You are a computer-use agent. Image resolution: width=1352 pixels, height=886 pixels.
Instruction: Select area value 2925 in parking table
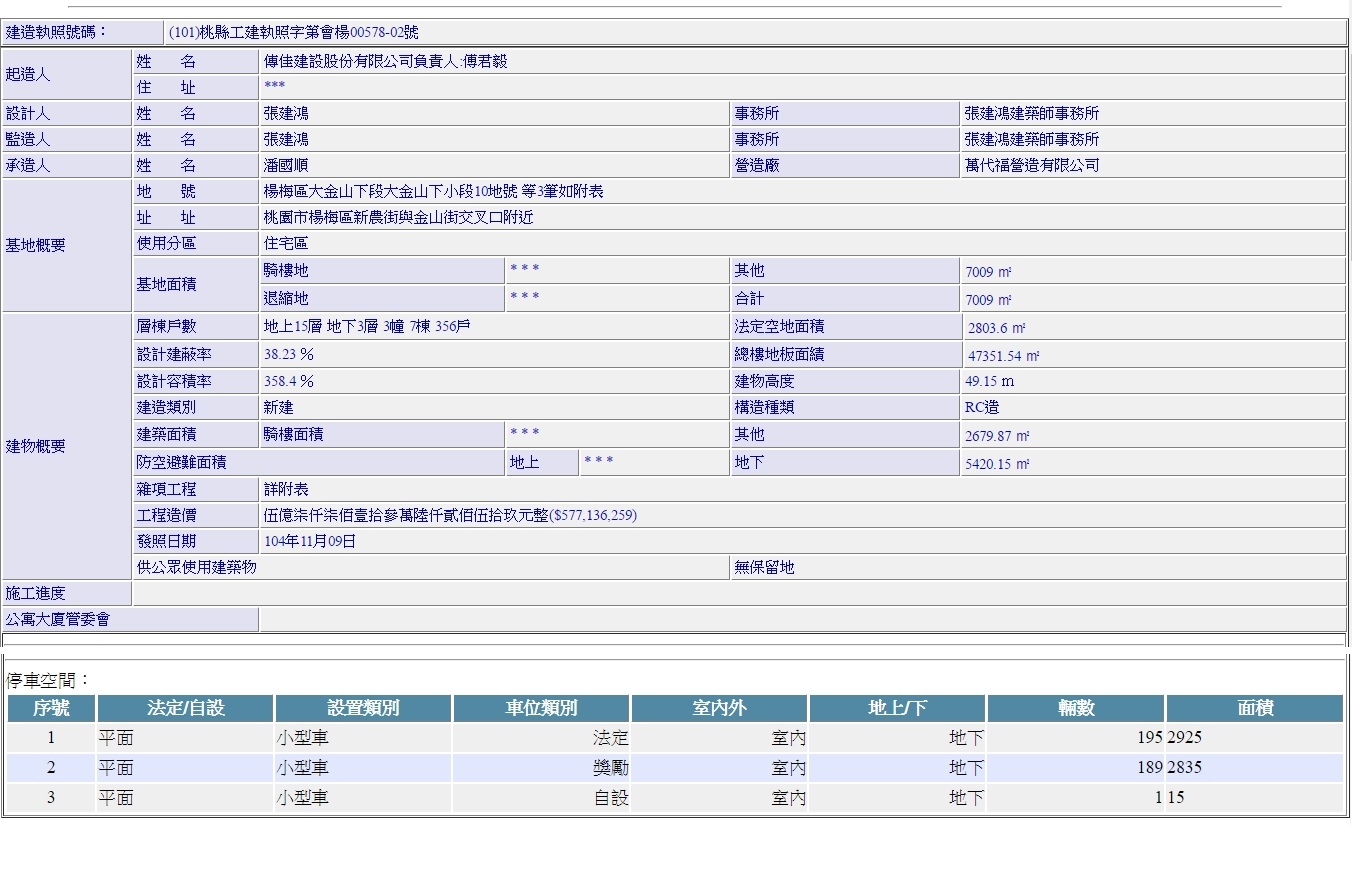pos(1184,738)
